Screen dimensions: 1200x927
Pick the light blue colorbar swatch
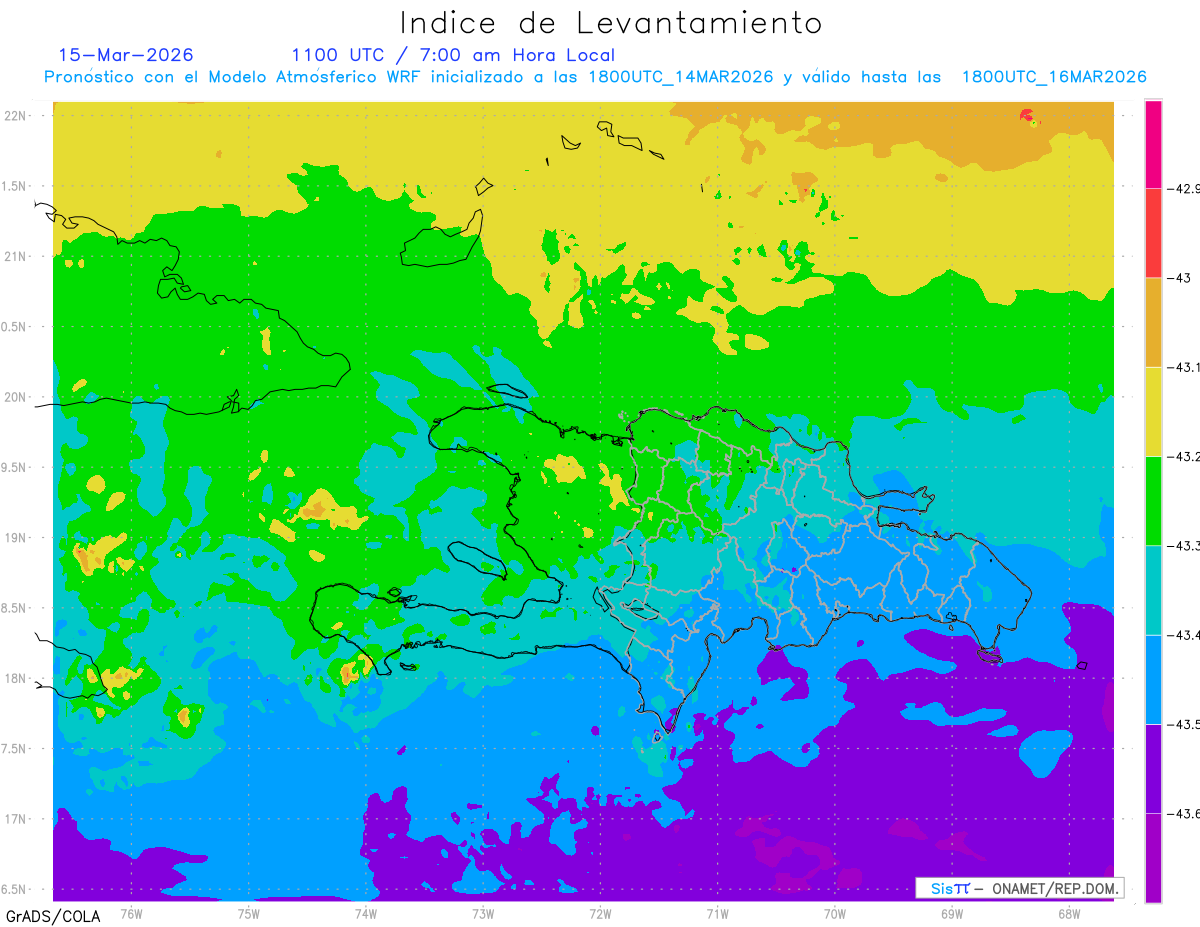pyautogui.click(x=1153, y=679)
